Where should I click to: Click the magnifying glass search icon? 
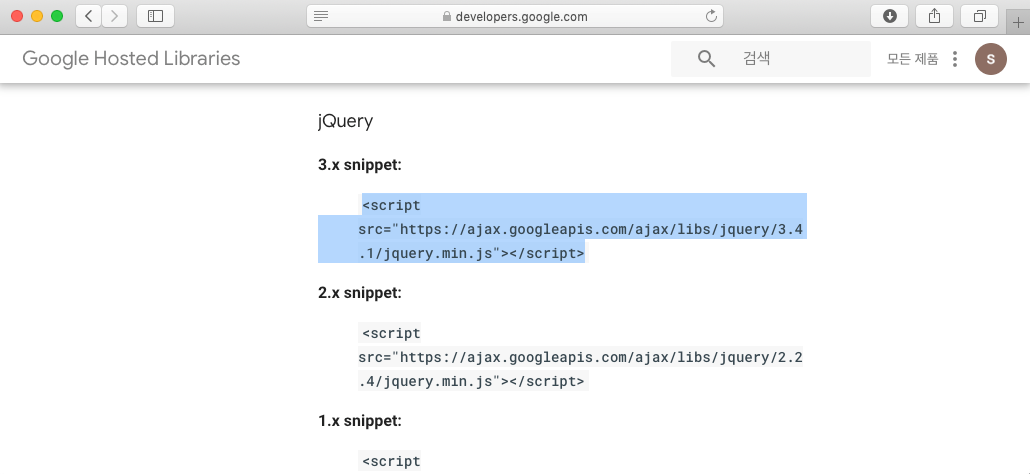tap(706, 59)
